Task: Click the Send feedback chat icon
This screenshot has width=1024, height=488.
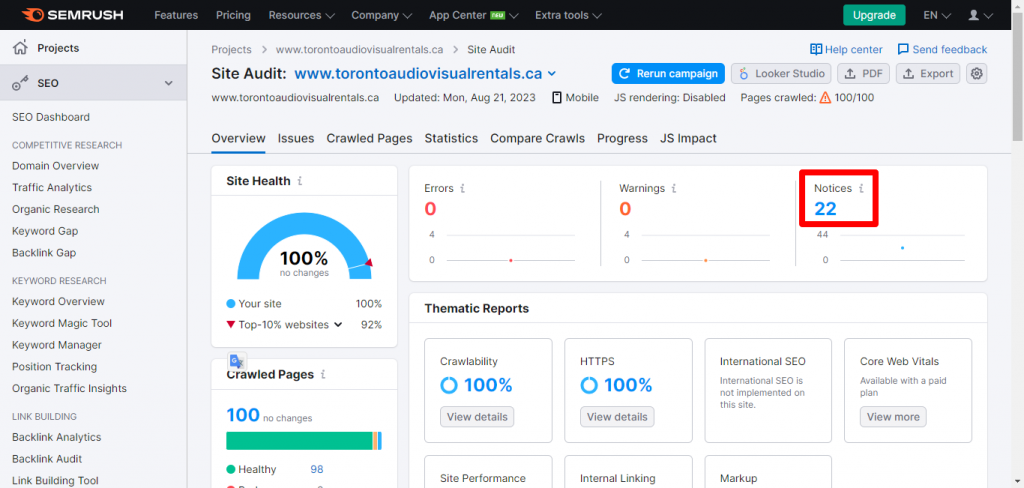Action: pos(903,50)
